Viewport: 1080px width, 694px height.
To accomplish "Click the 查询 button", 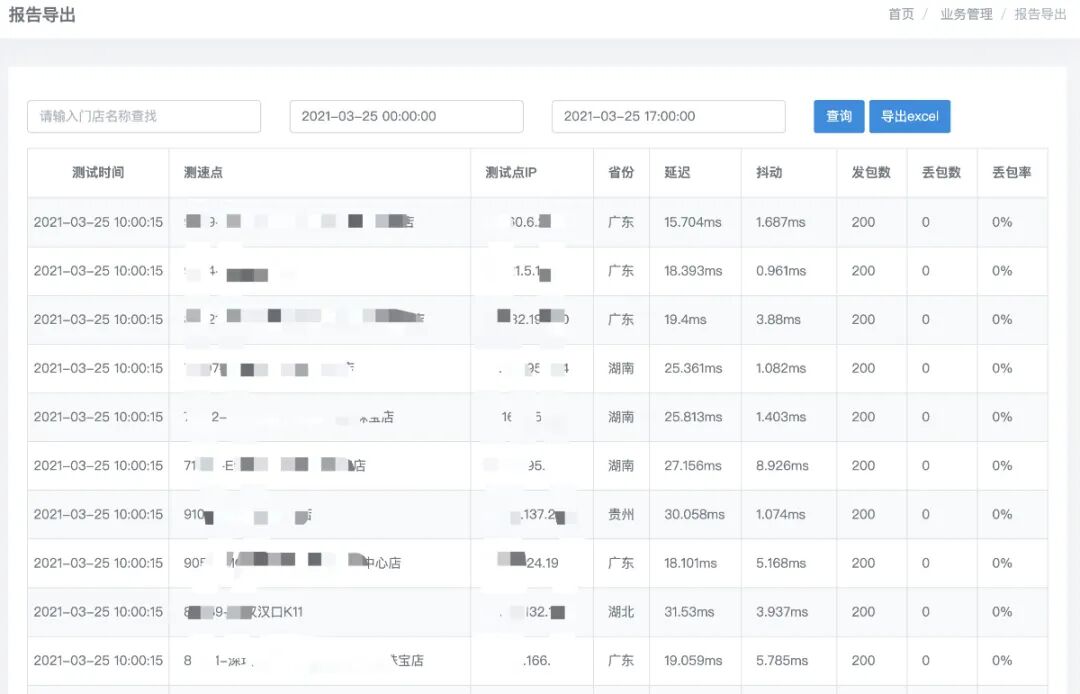I will 839,116.
